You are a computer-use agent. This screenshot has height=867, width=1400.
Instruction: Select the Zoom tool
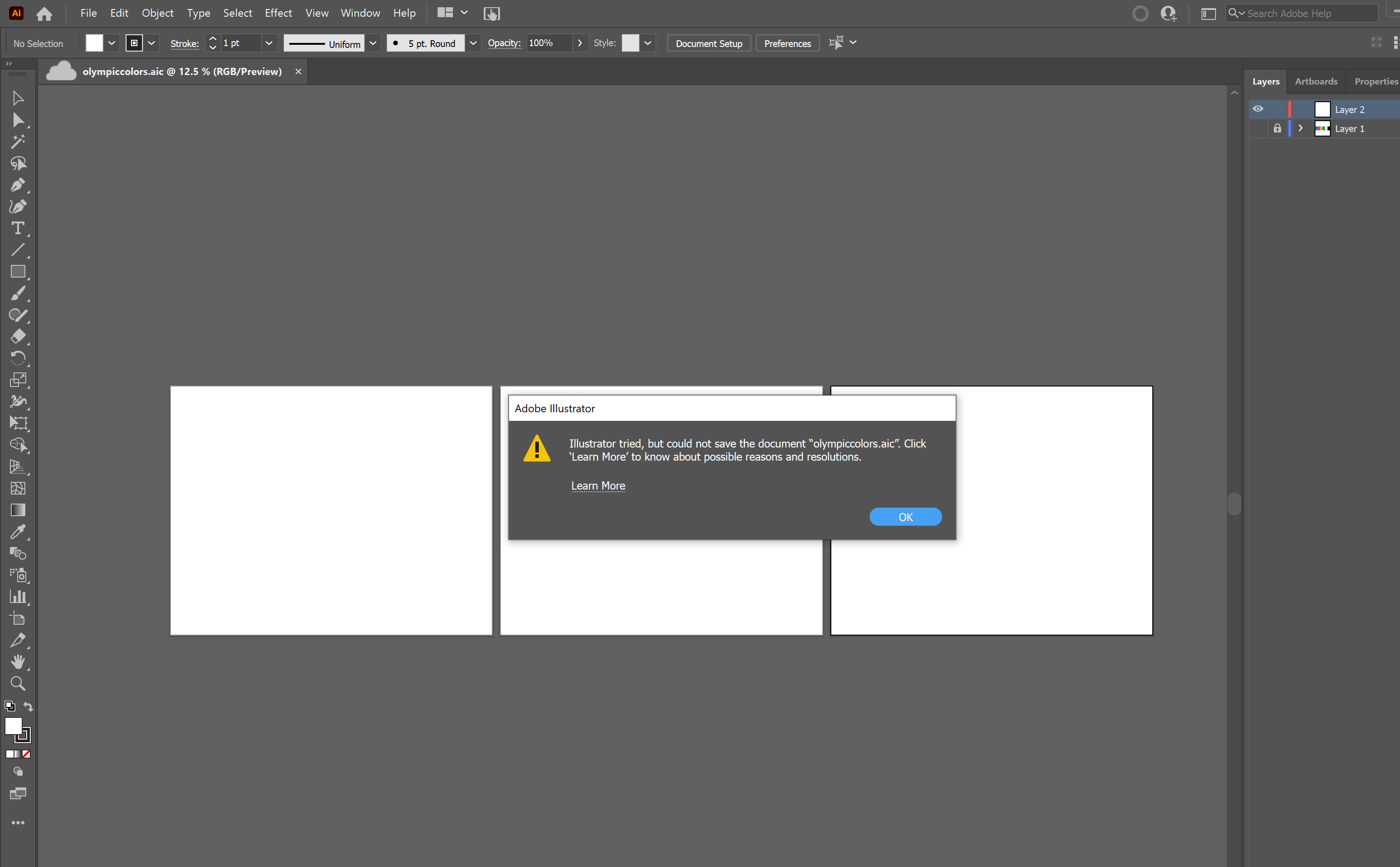point(19,683)
